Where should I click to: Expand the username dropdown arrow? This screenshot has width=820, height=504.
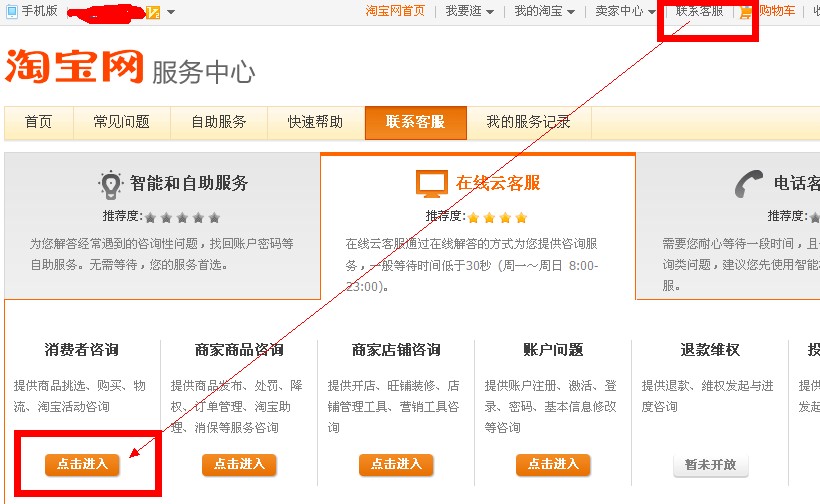[171, 12]
